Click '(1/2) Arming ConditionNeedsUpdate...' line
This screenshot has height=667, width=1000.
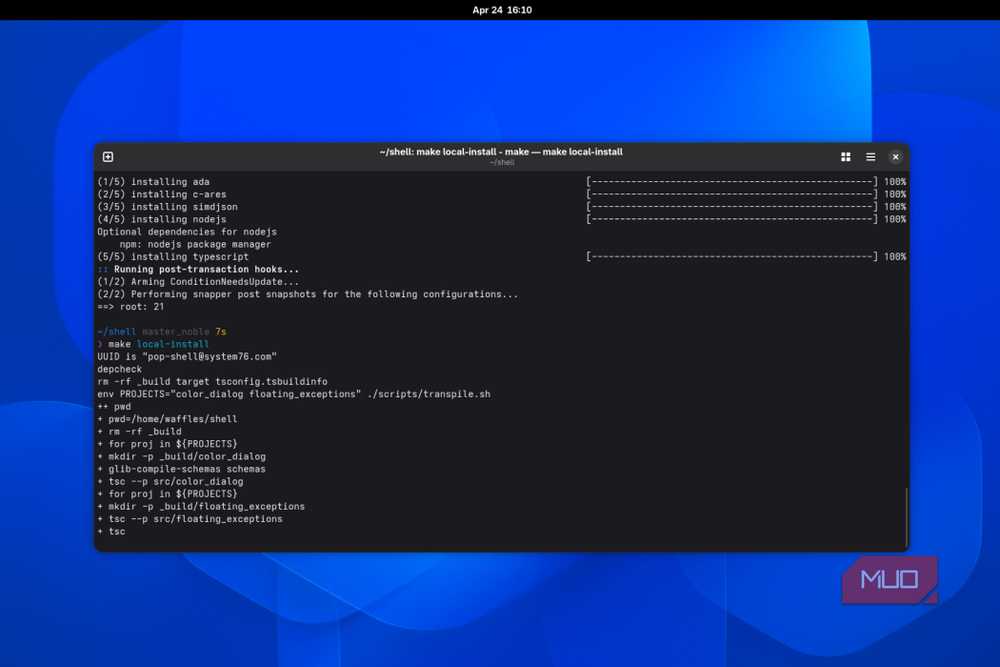[198, 282]
